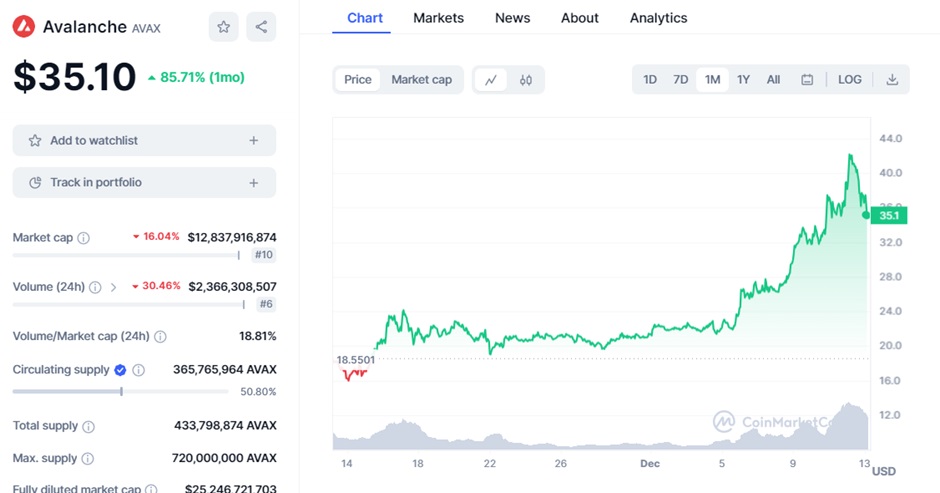Screen dimensions: 940x493
Task: Click info icon next to Circulating supply
Action: click(x=139, y=370)
